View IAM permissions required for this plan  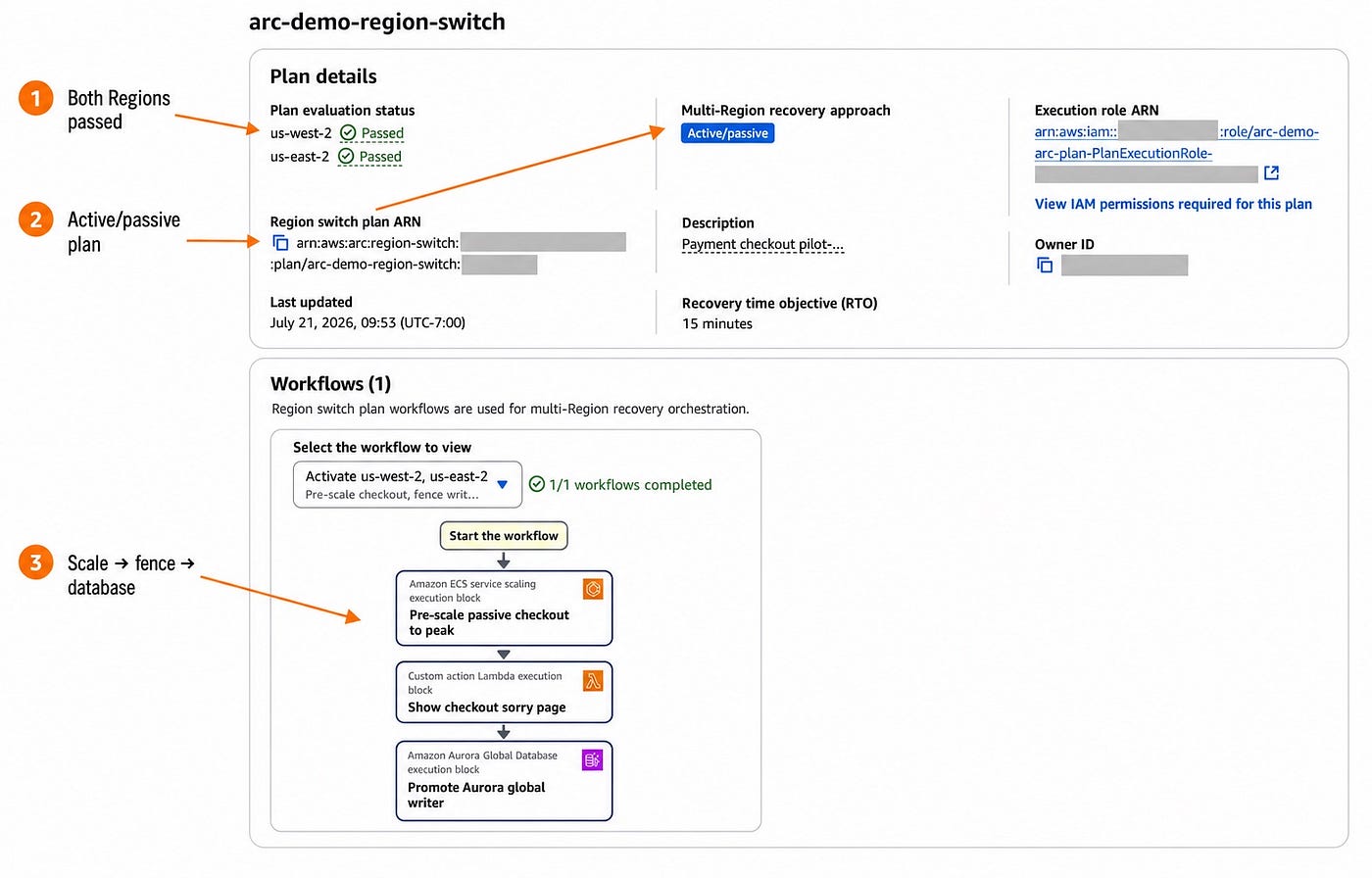[1173, 204]
